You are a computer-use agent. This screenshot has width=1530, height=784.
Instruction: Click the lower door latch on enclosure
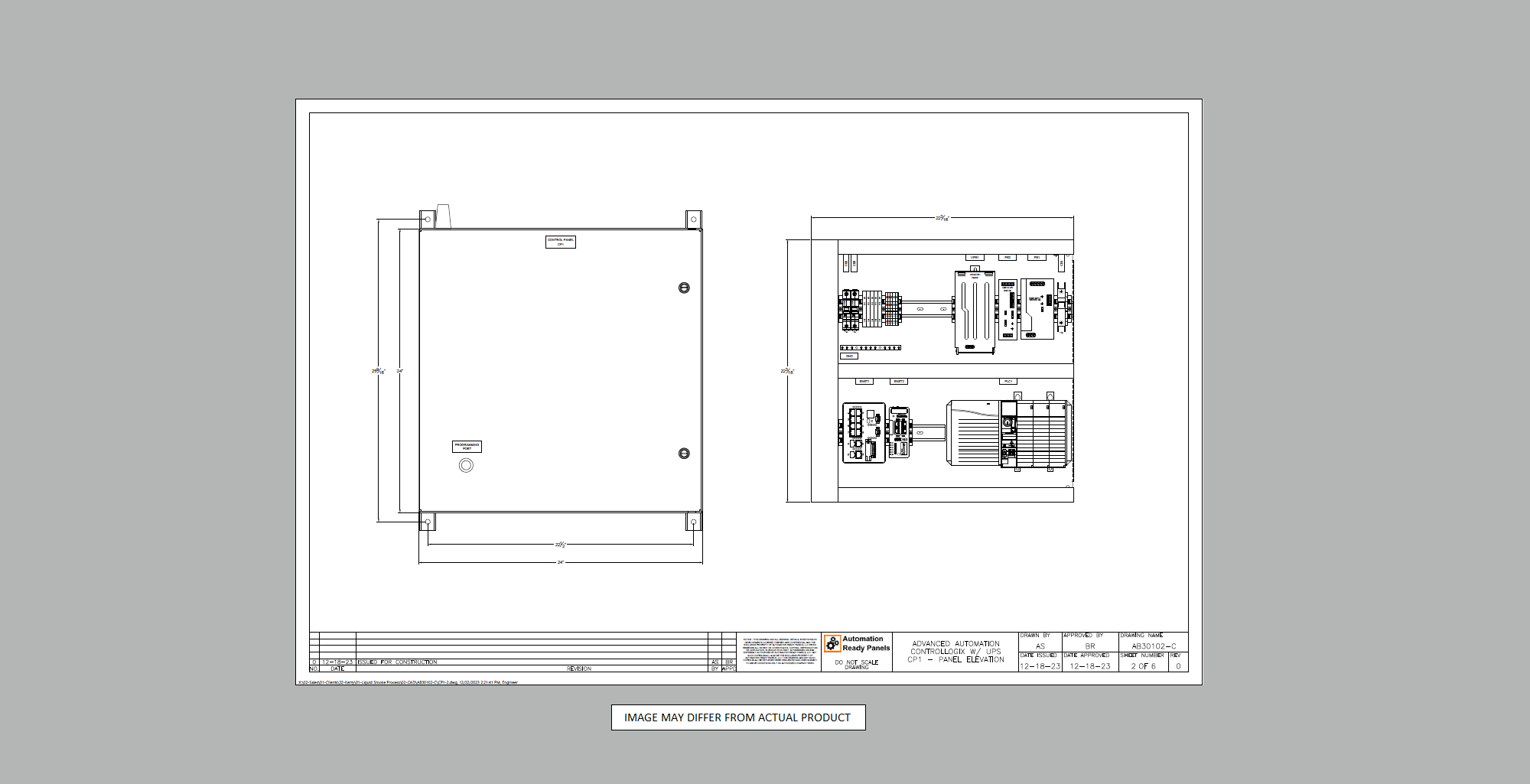point(684,454)
